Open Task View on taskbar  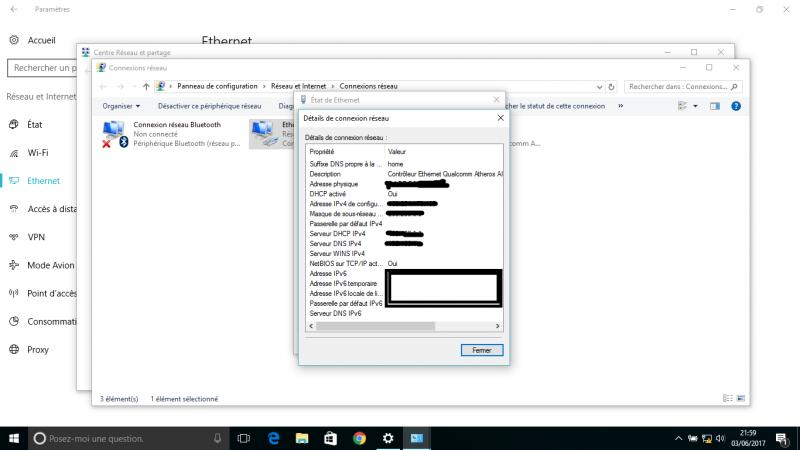244,438
